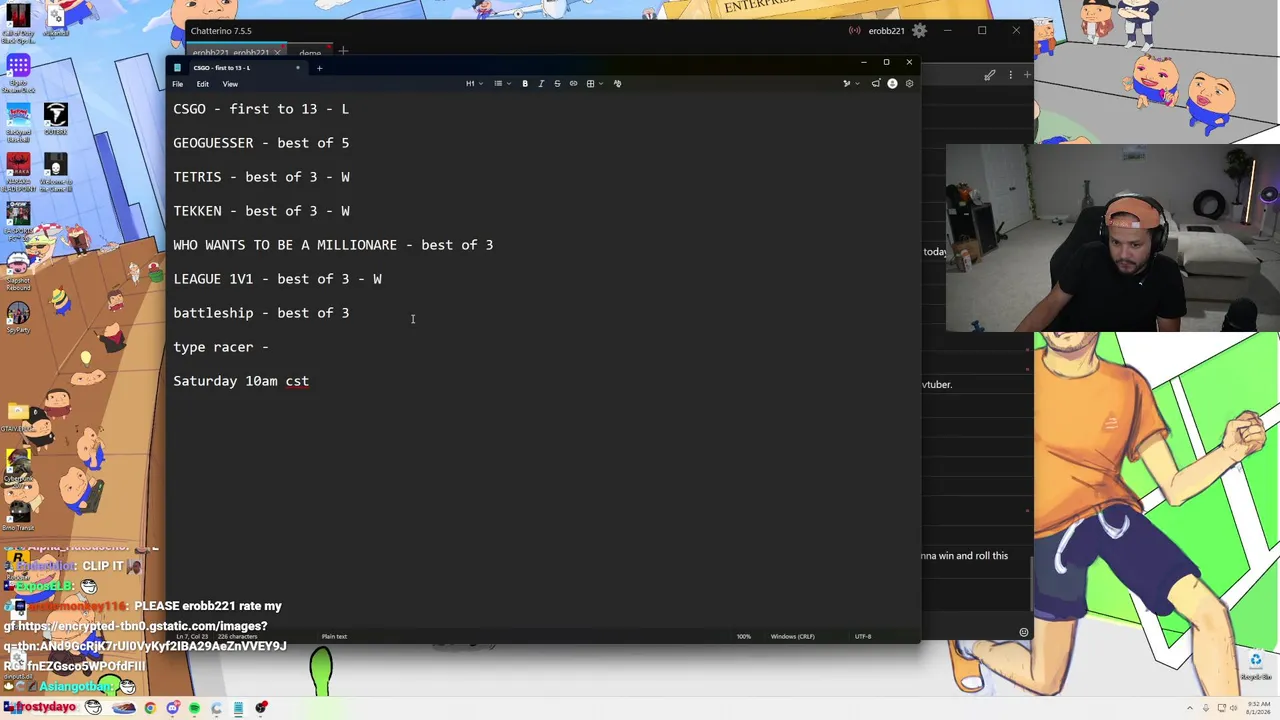Toggle italic formatting in Notepad
The image size is (1280, 720).
pyautogui.click(x=541, y=84)
